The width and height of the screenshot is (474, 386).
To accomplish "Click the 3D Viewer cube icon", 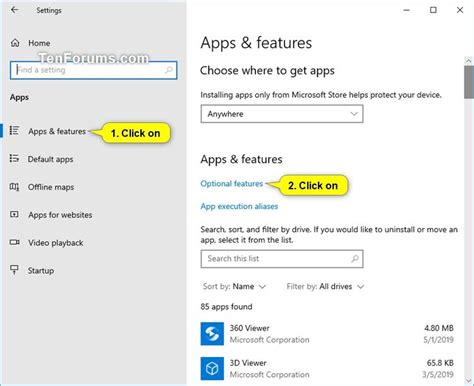I will coord(212,369).
